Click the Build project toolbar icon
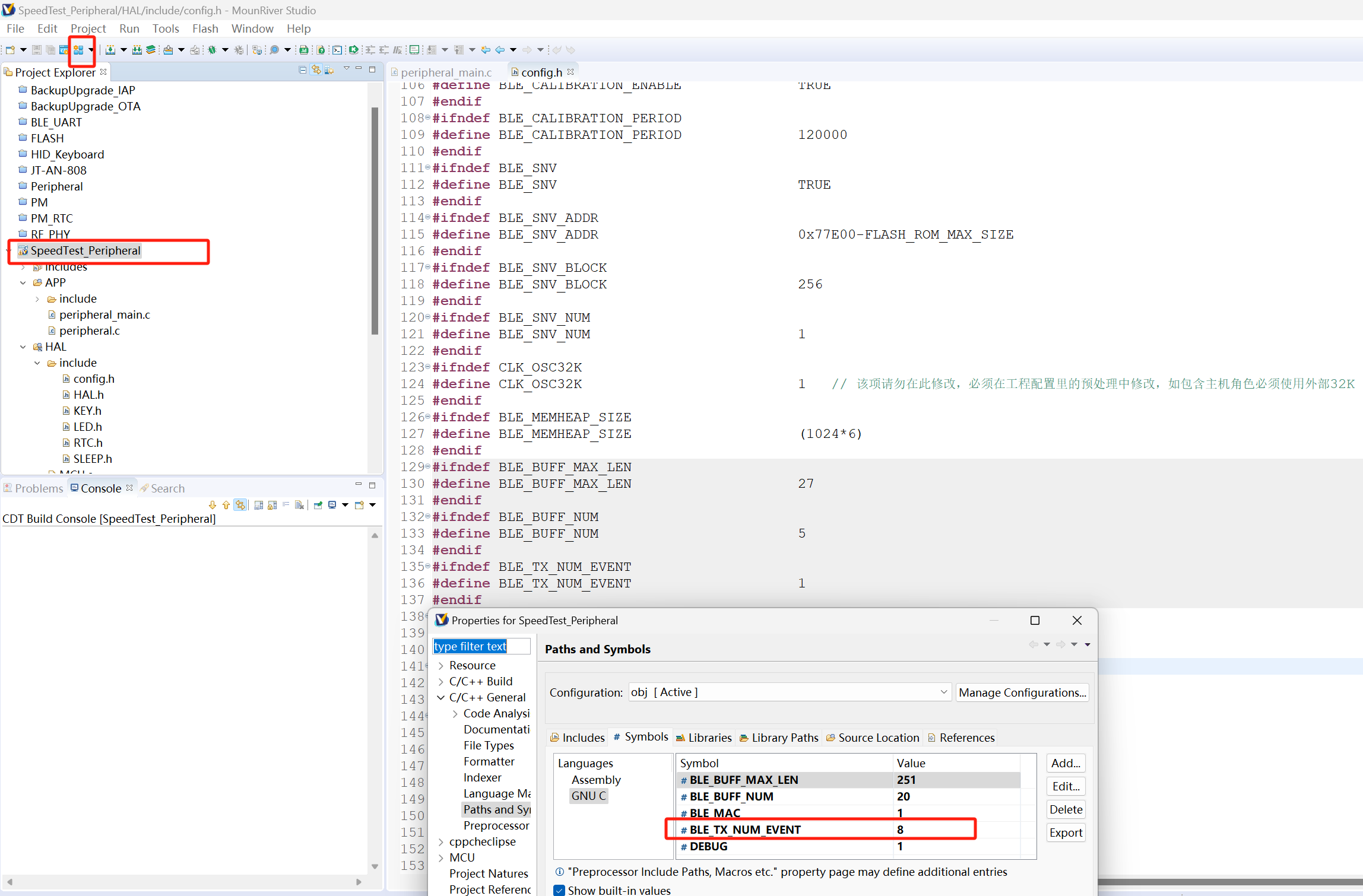 110,50
